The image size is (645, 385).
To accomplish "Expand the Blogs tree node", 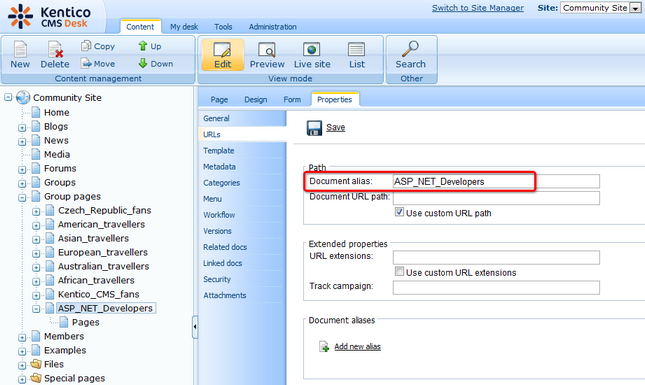I will point(22,128).
